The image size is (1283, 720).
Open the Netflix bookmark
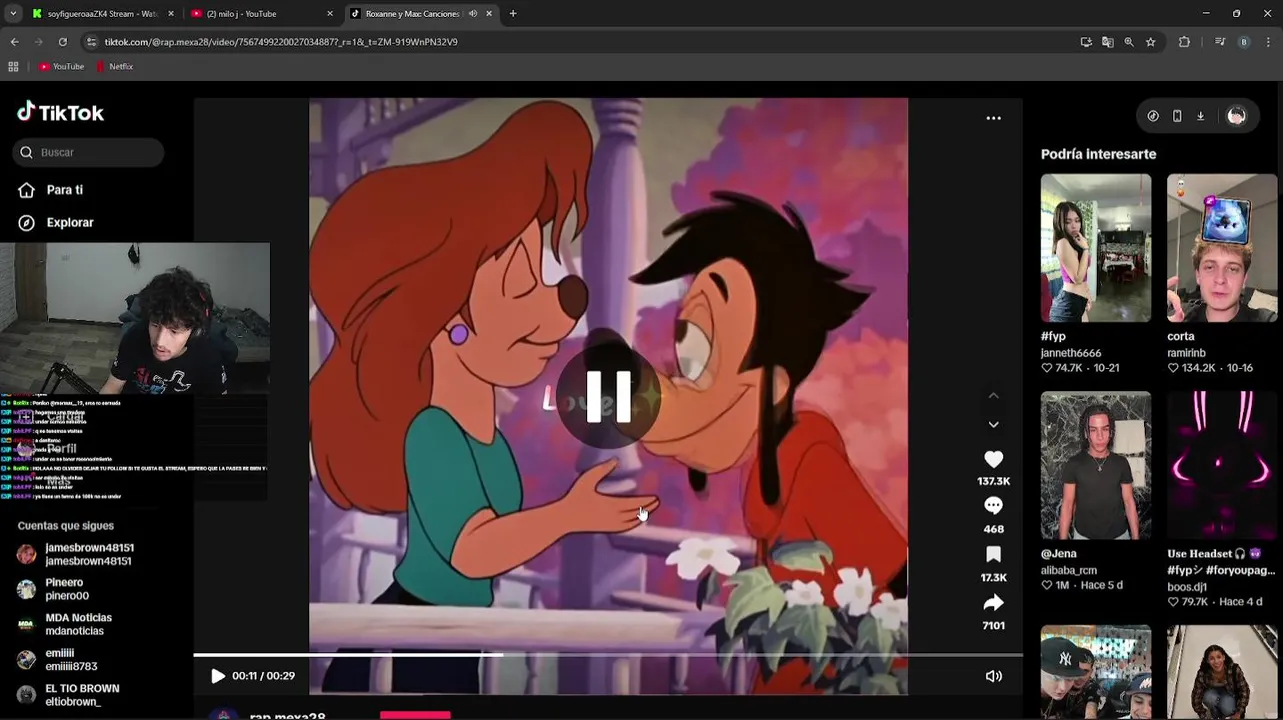point(115,67)
